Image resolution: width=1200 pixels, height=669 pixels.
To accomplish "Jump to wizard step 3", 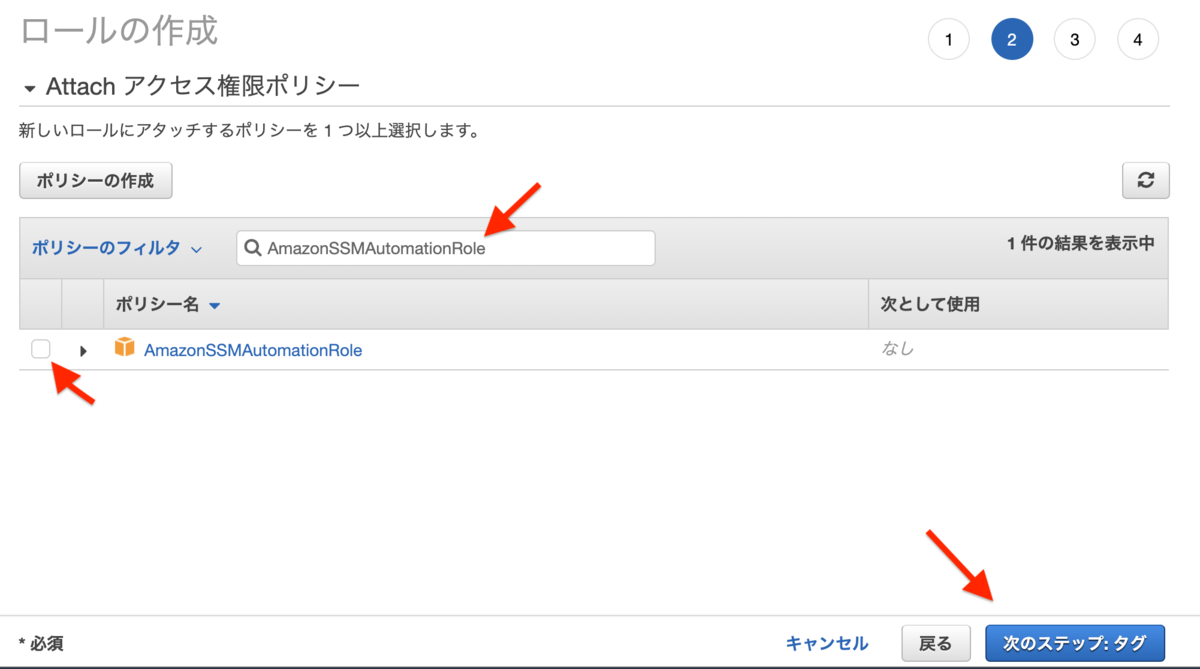I will pyautogui.click(x=1075, y=40).
